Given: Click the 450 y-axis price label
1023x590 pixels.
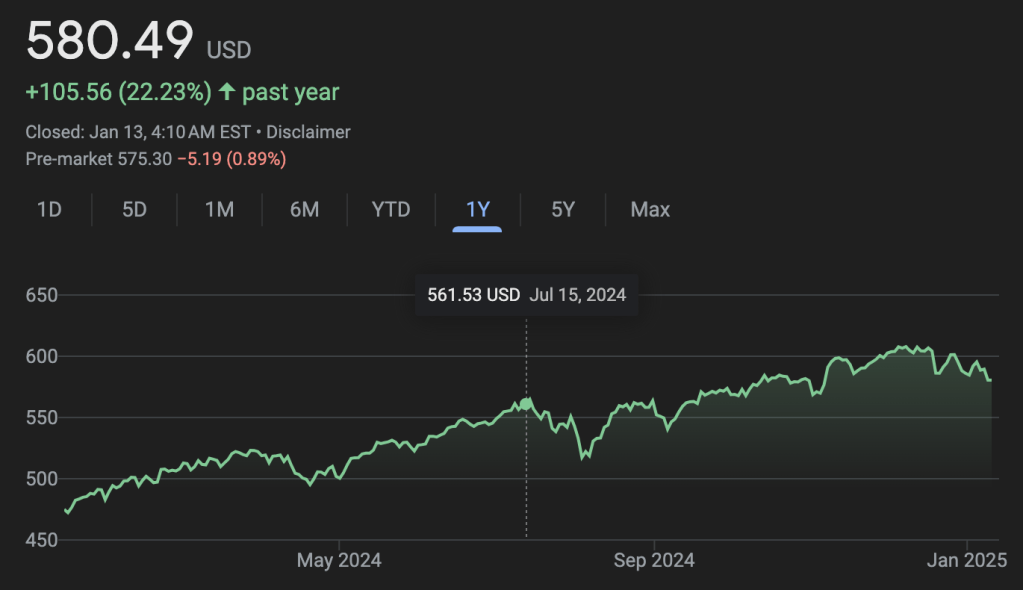Looking at the screenshot, I should click(x=42, y=541).
